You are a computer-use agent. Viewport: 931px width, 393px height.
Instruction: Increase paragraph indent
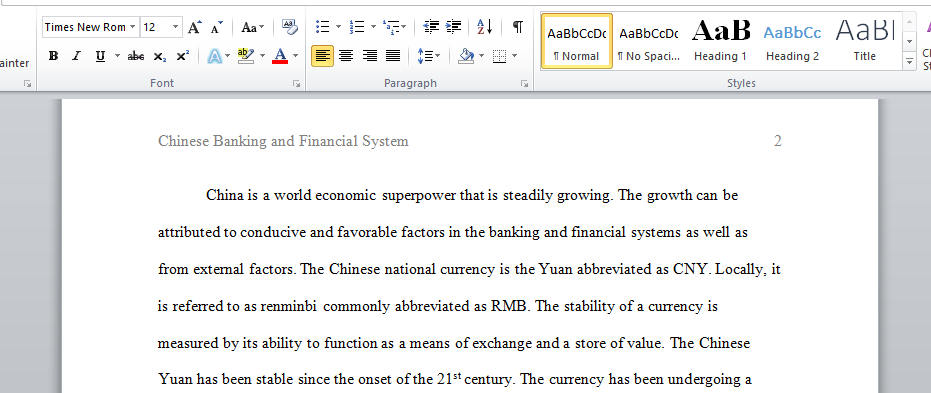(x=453, y=27)
